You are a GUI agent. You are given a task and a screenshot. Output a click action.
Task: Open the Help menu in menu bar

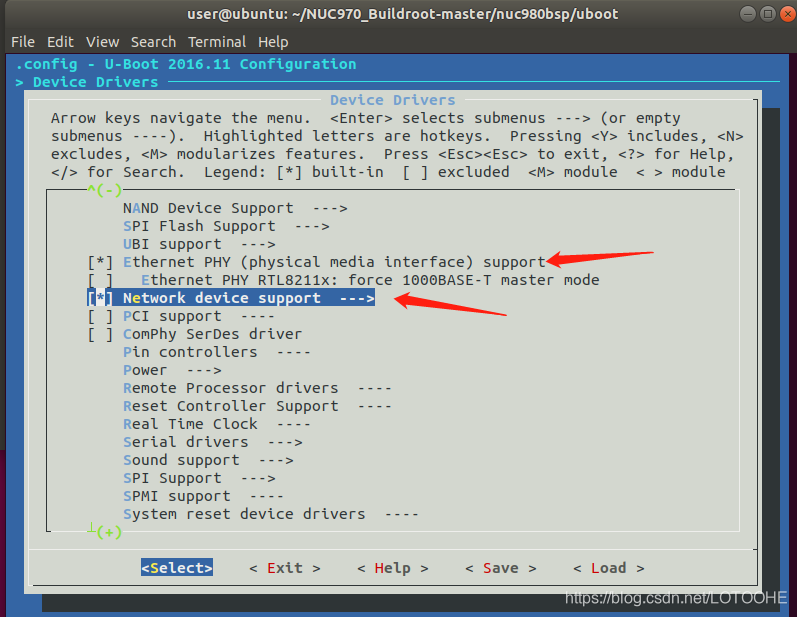pyautogui.click(x=273, y=42)
